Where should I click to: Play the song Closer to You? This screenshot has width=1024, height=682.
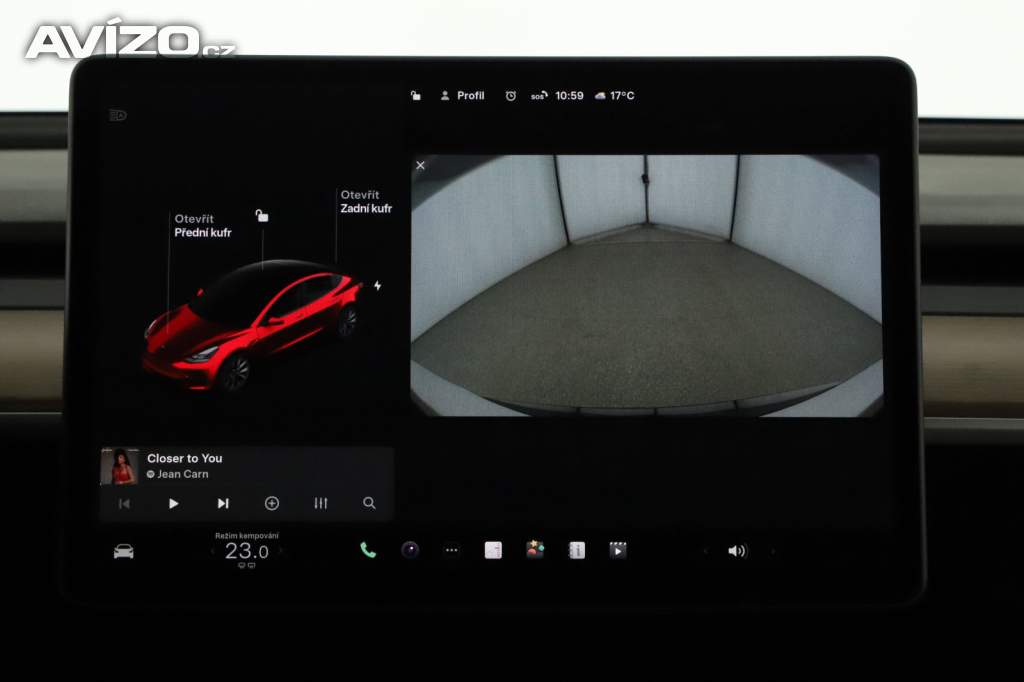(x=173, y=504)
